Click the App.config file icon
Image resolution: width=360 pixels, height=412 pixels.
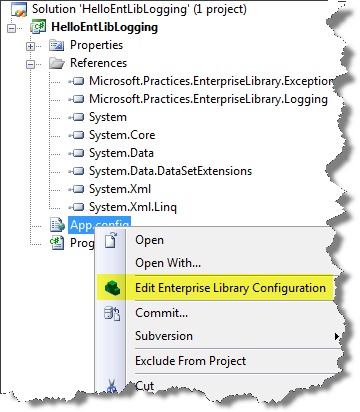[x=57, y=225]
